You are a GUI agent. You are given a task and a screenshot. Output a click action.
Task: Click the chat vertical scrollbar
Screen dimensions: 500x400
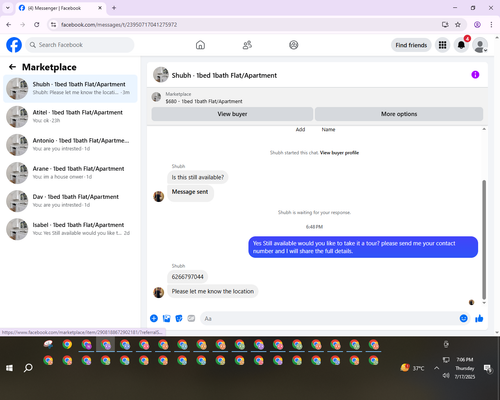[484, 239]
